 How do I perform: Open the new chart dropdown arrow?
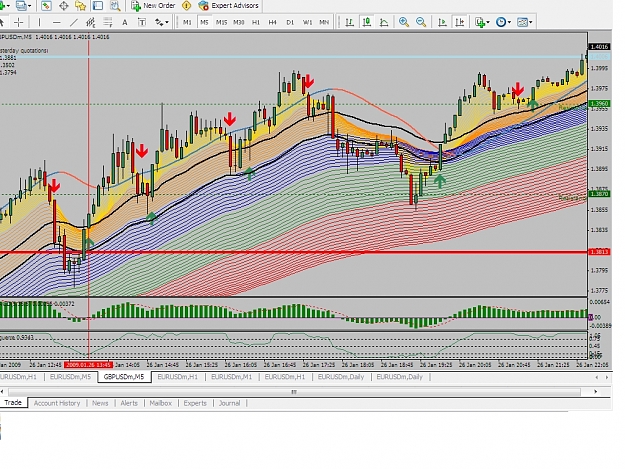click(8, 6)
